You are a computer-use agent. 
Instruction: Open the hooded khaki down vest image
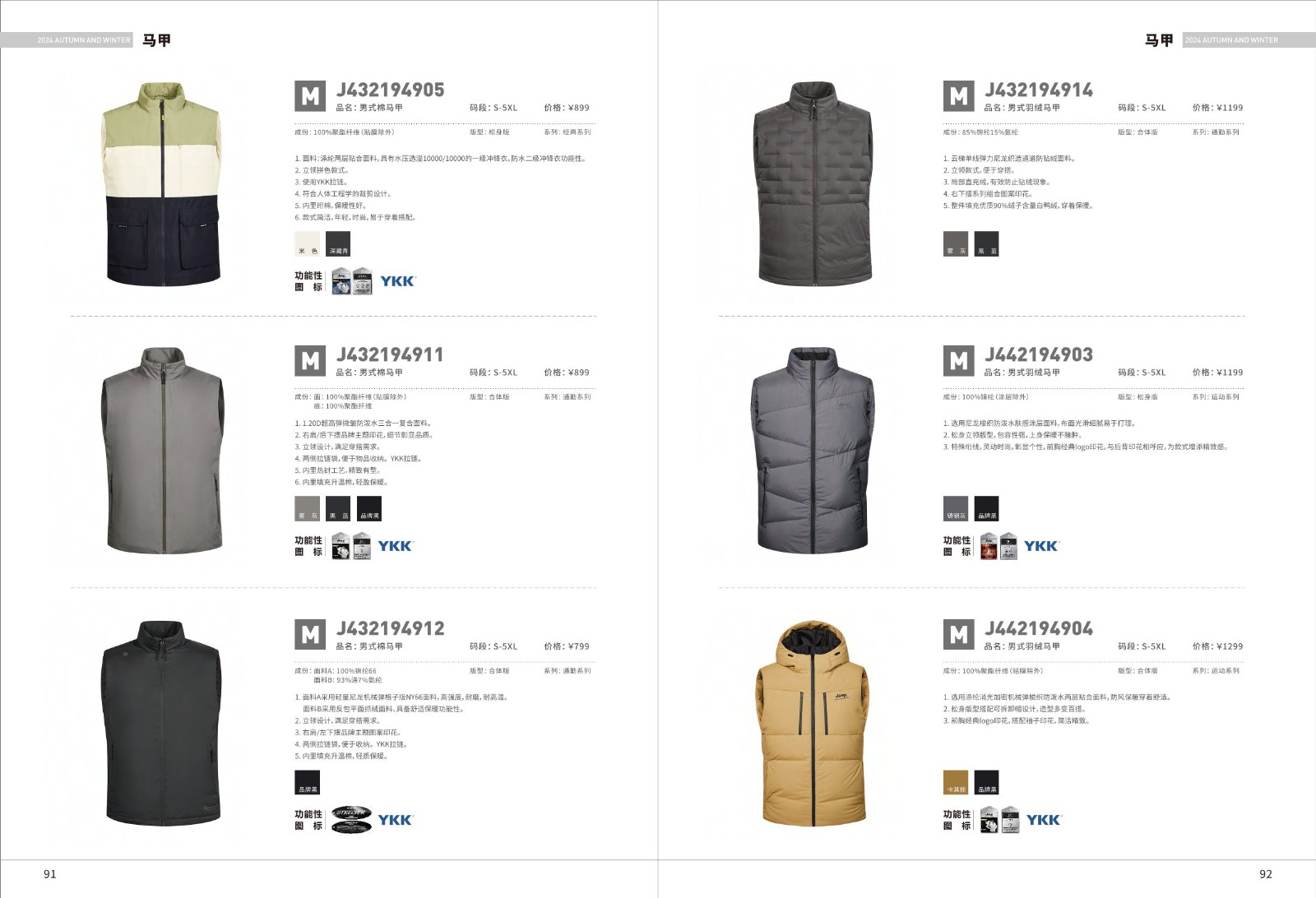pos(811,723)
